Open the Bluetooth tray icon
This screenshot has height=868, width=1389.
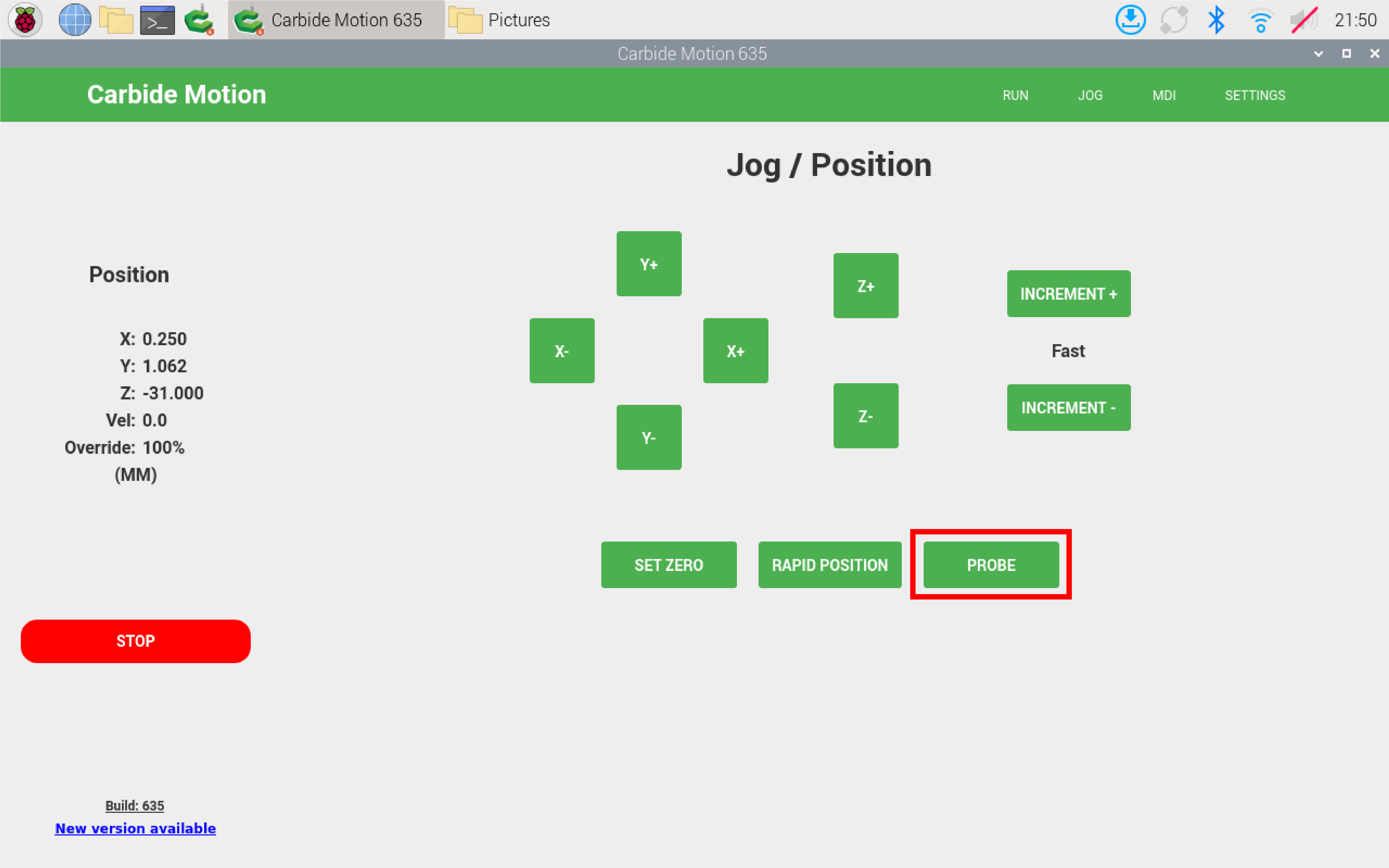(1216, 20)
